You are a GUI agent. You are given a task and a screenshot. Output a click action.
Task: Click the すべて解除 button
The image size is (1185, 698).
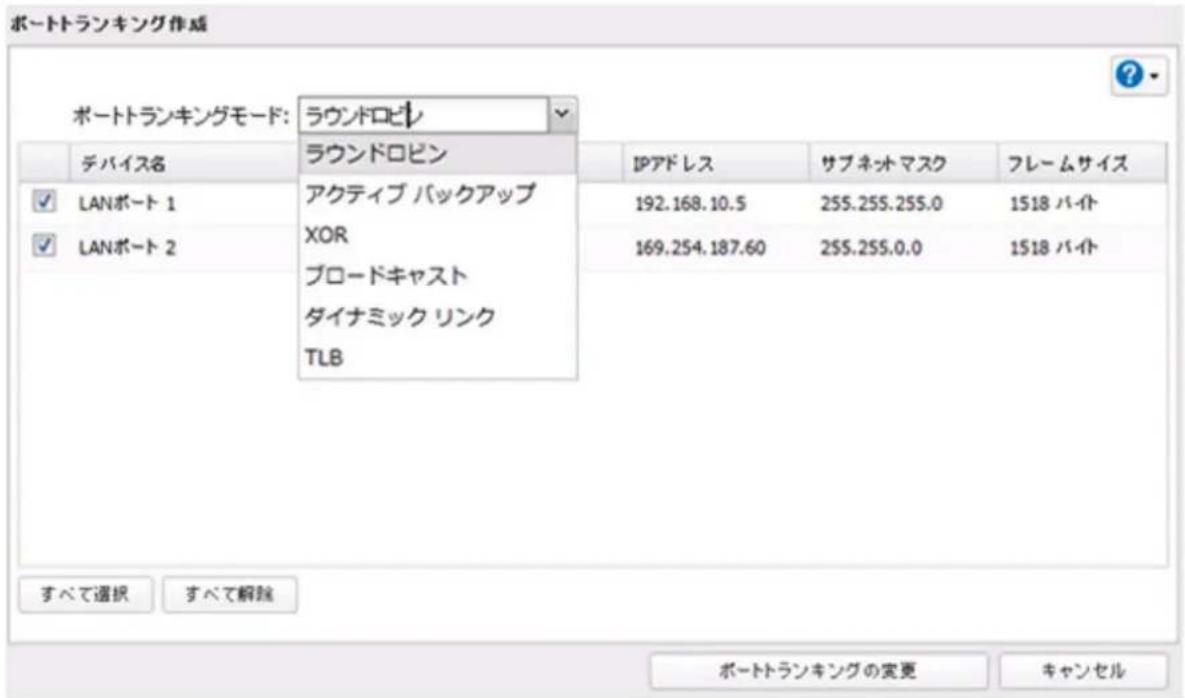tap(230, 595)
